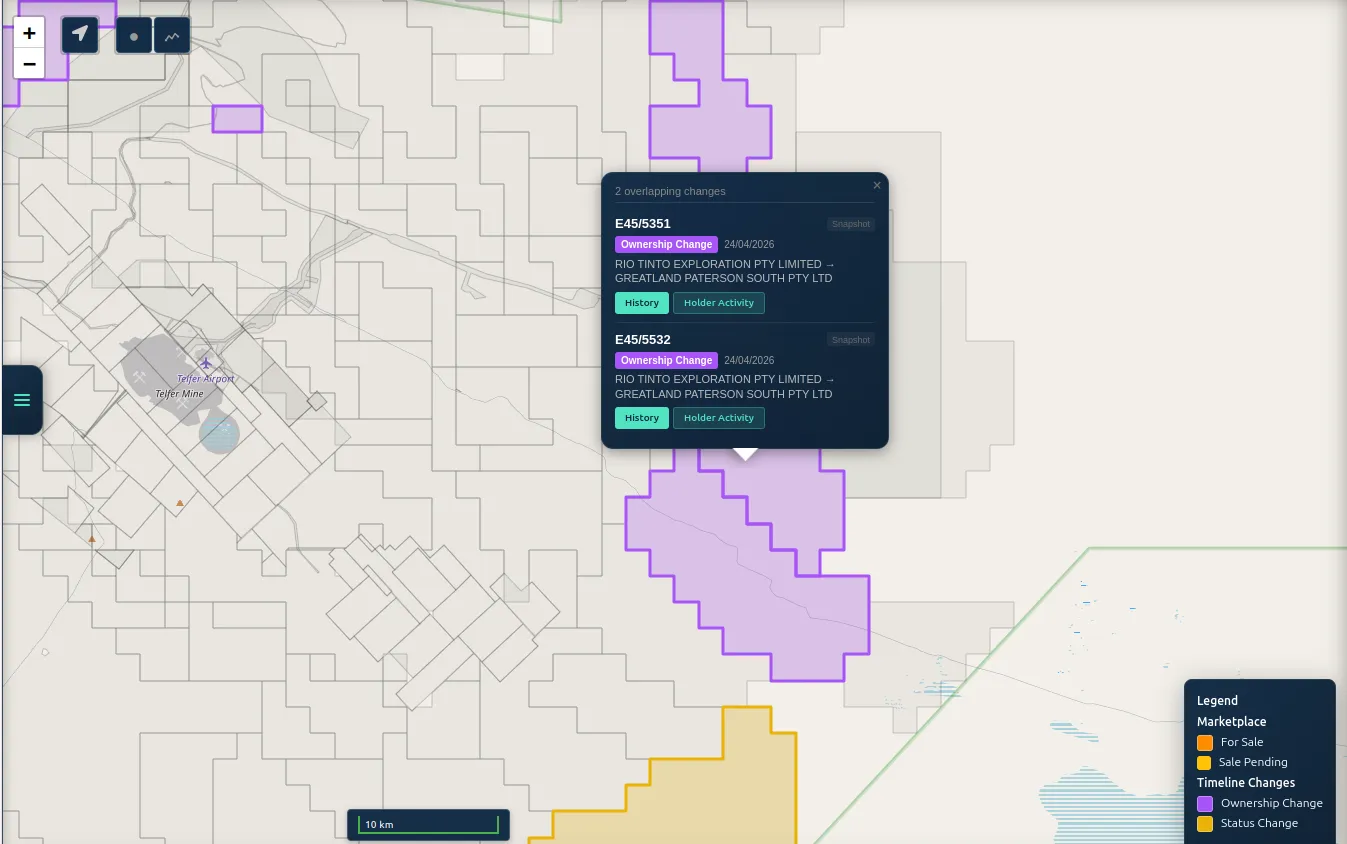Screen dimensions: 1347x844
Task: Zoom out with the minus button
Action: click(29, 64)
